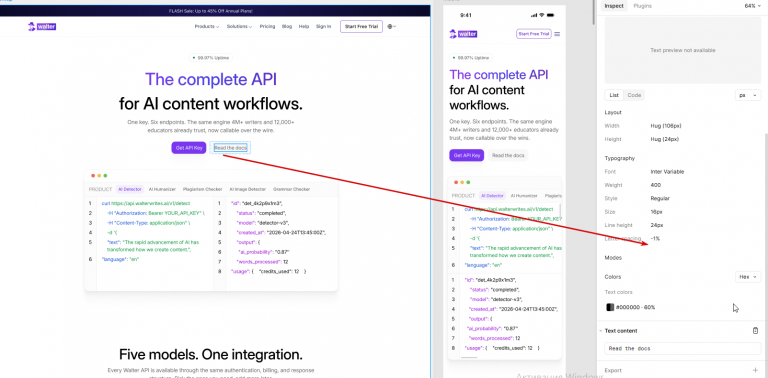Click the Read the docs text content field
This screenshot has height=378, width=768.
[x=683, y=349]
